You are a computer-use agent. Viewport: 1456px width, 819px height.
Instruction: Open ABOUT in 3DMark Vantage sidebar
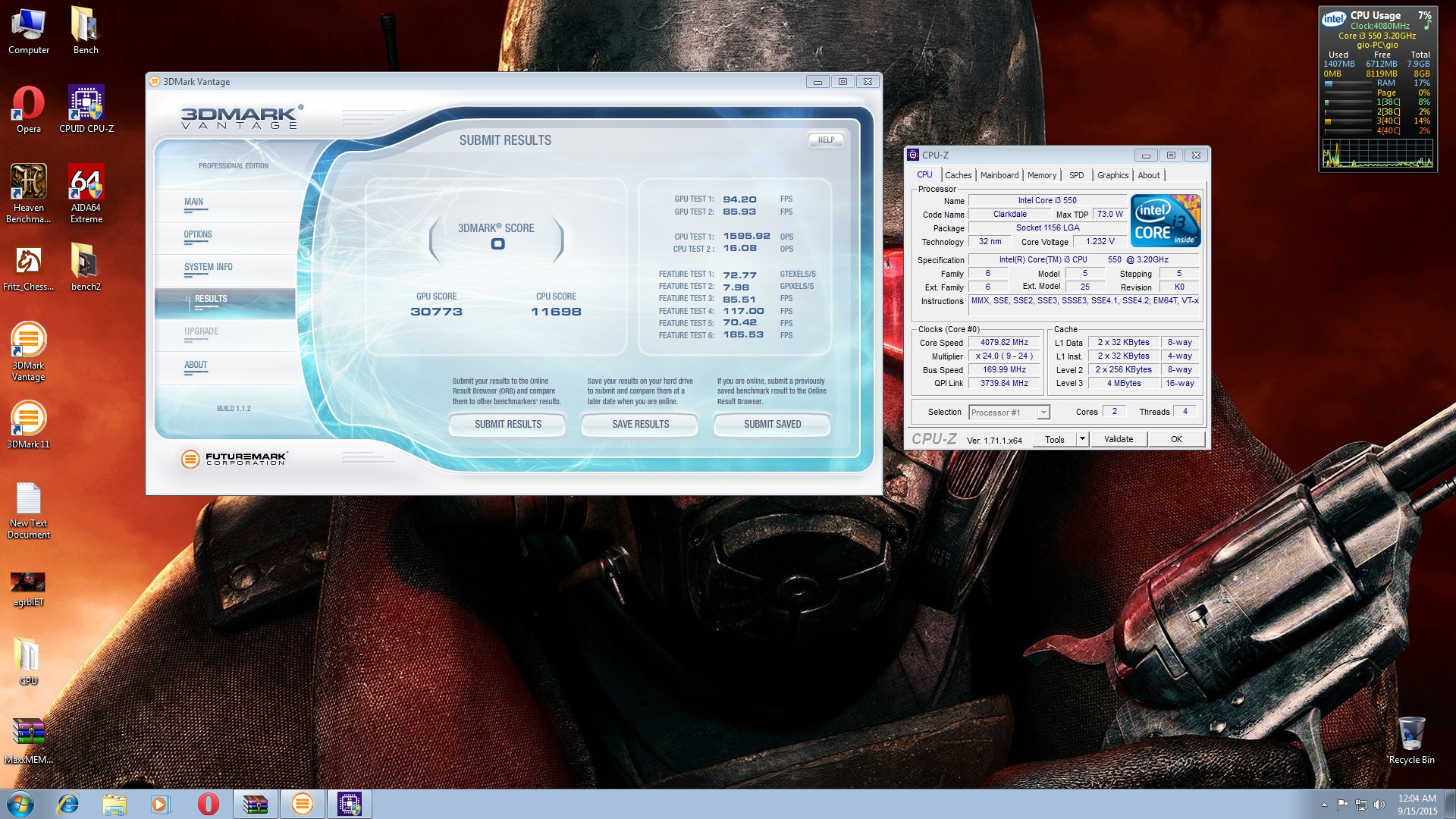pos(224,366)
